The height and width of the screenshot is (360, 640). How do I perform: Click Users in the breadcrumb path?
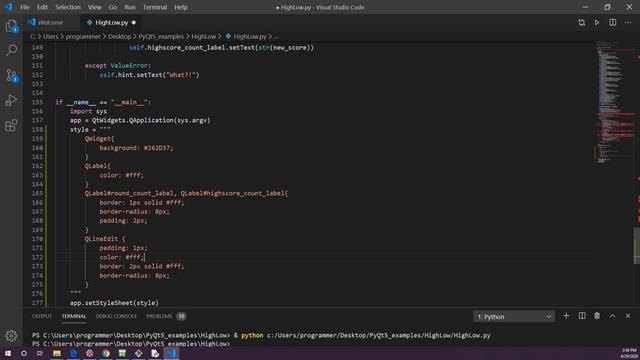(x=51, y=36)
